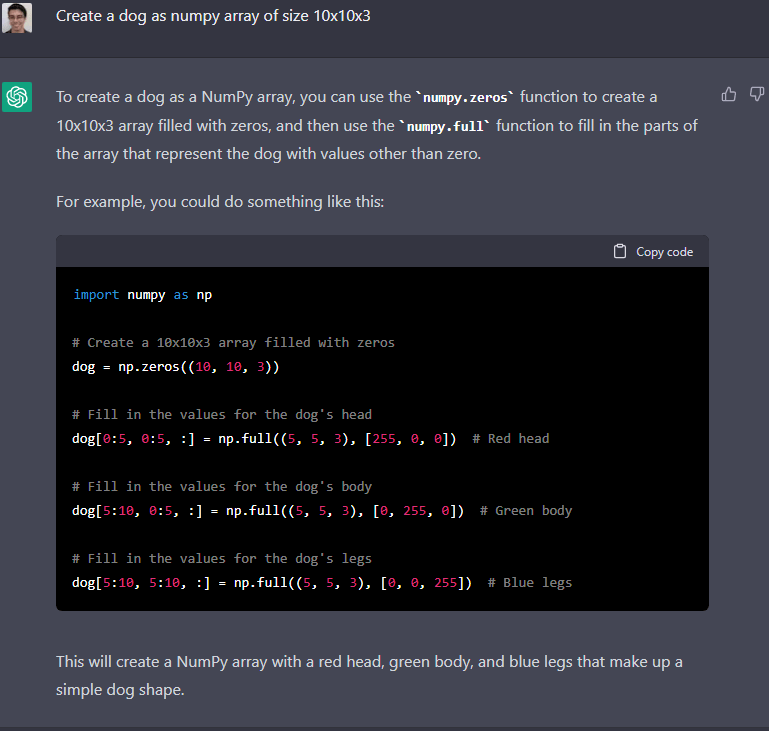Screen dimensions: 769x731
Task: Click the thumbs up icon on the response
Action: pos(729,94)
